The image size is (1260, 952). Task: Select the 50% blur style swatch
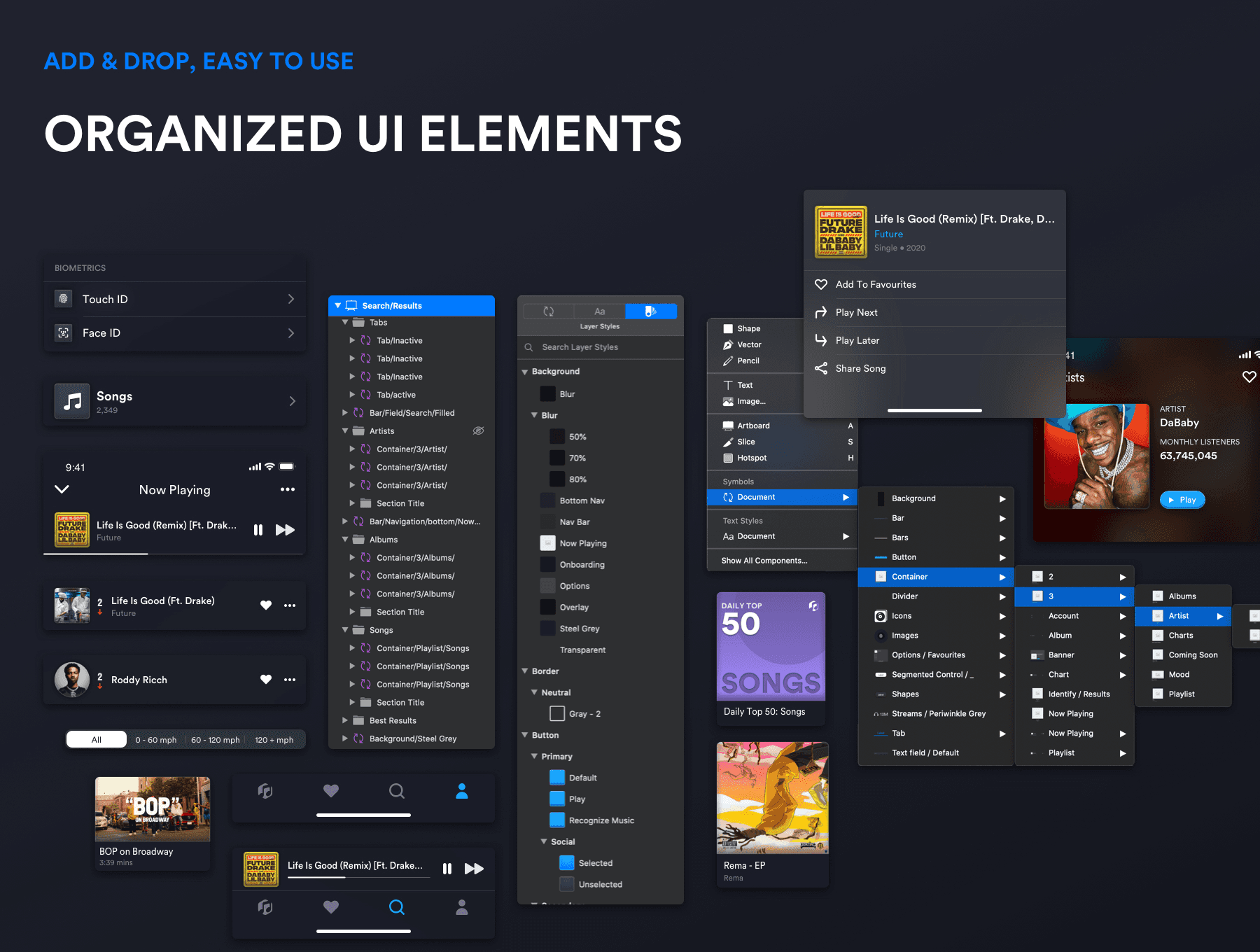tap(557, 437)
